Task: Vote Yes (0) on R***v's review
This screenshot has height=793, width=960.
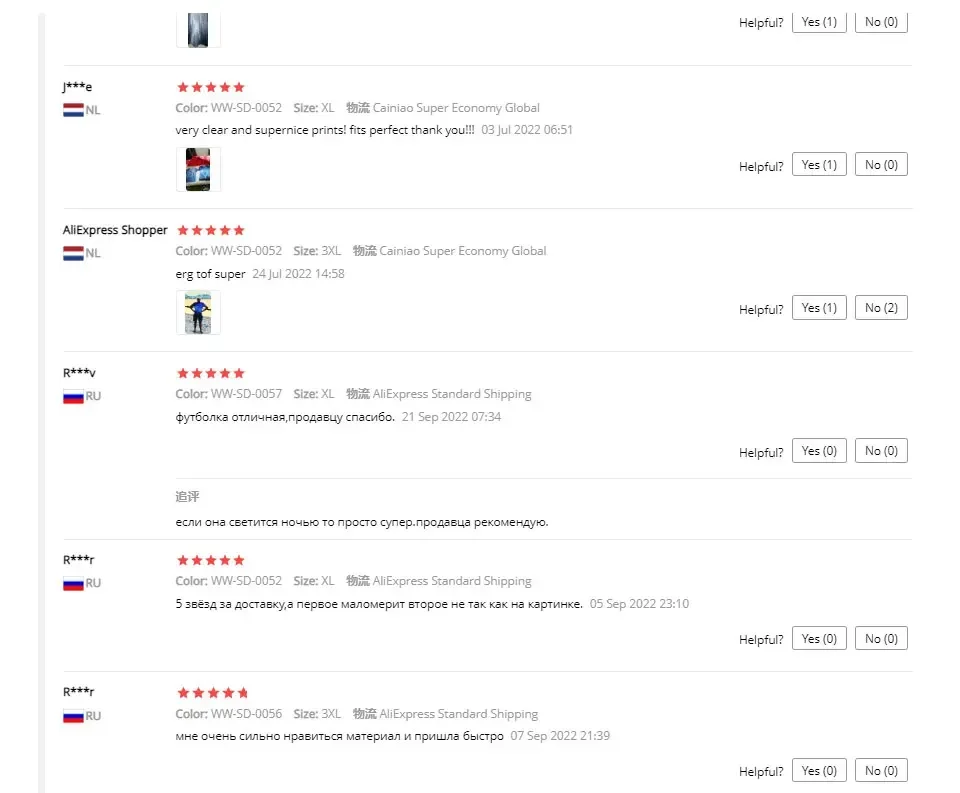Action: pyautogui.click(x=819, y=451)
